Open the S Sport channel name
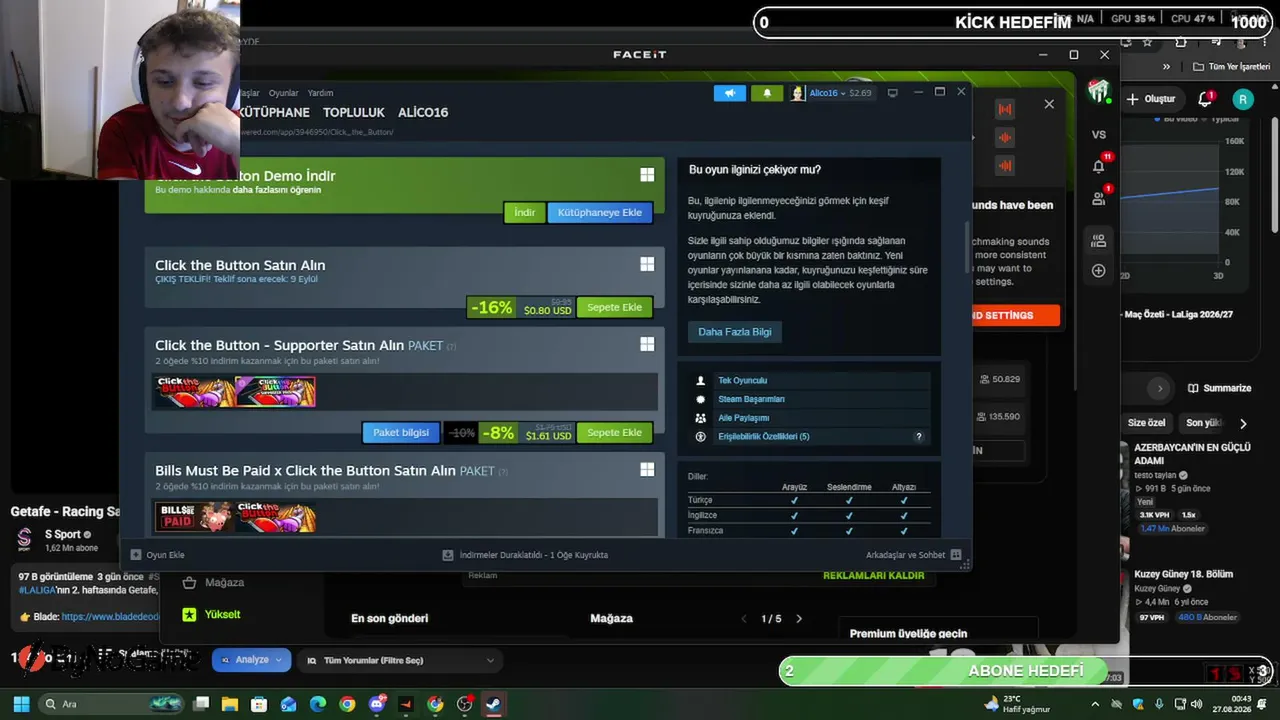Viewport: 1280px width, 720px height. 62,535
